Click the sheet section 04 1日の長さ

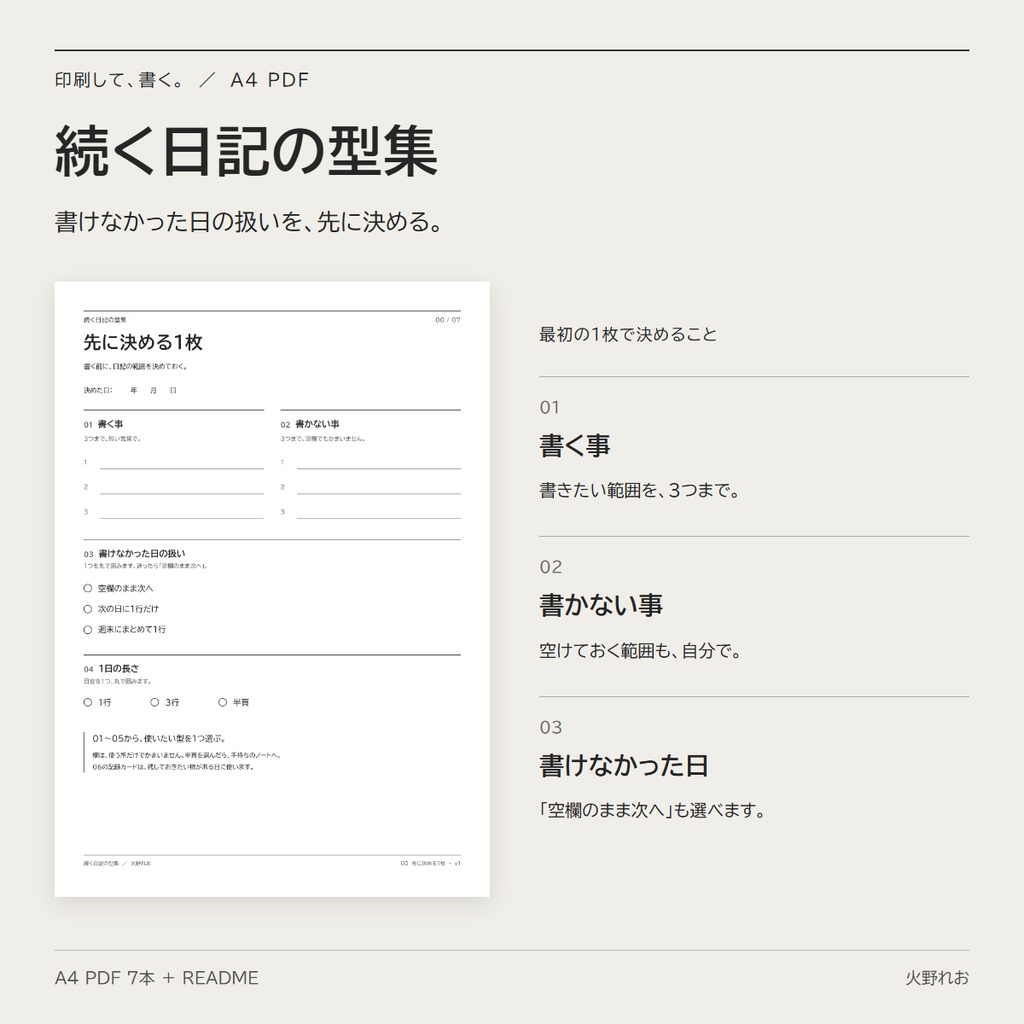(111, 669)
